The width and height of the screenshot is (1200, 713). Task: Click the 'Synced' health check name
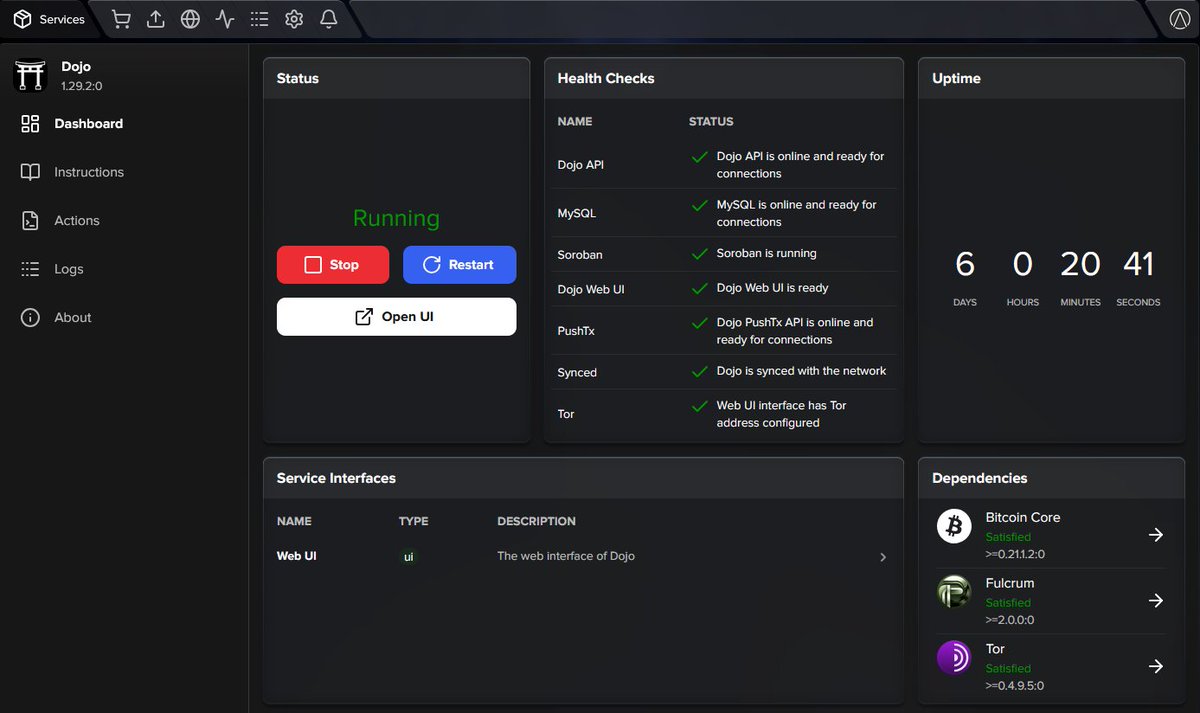click(x=577, y=373)
